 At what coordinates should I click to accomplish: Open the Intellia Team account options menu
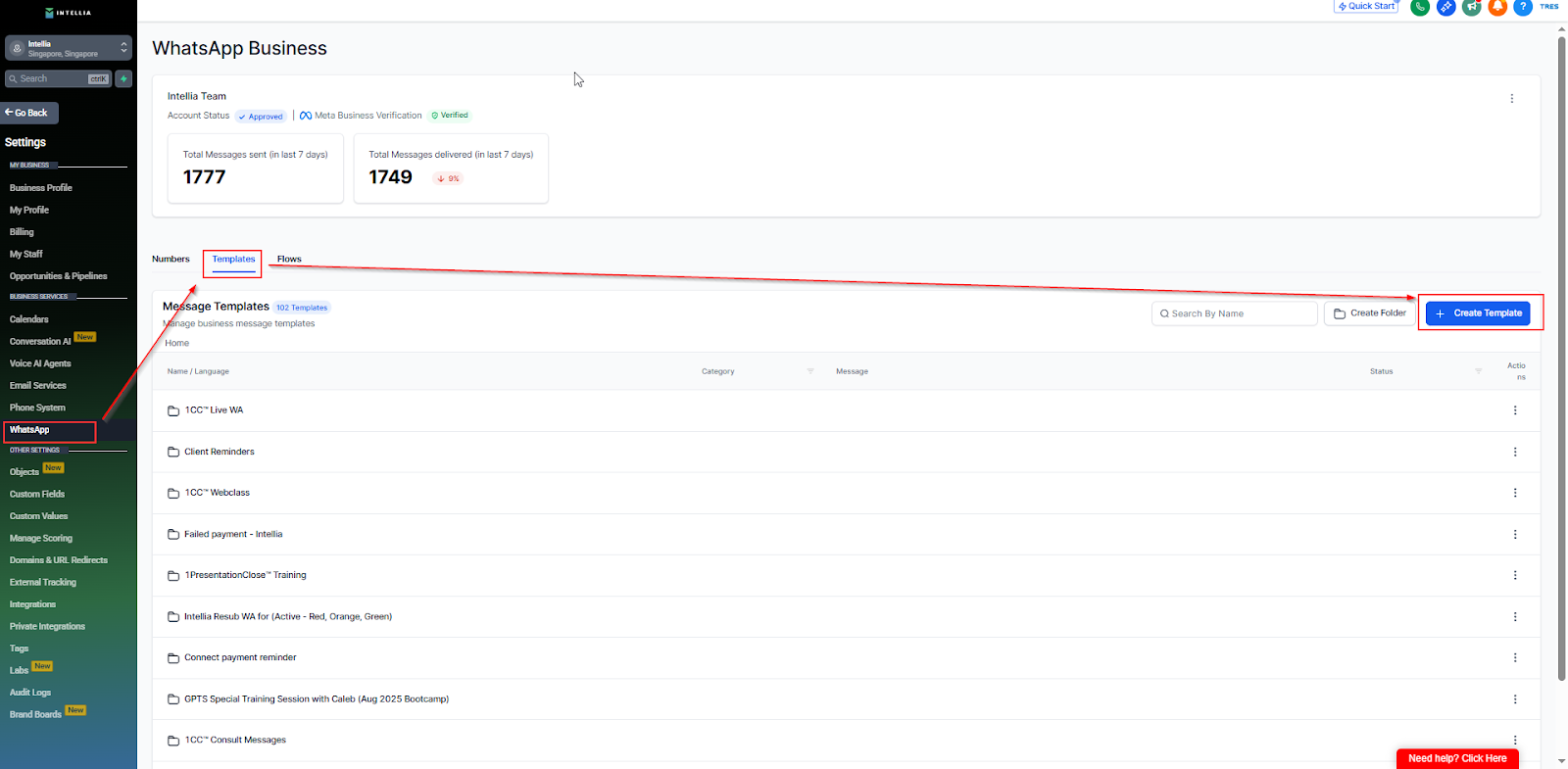[x=1512, y=98]
